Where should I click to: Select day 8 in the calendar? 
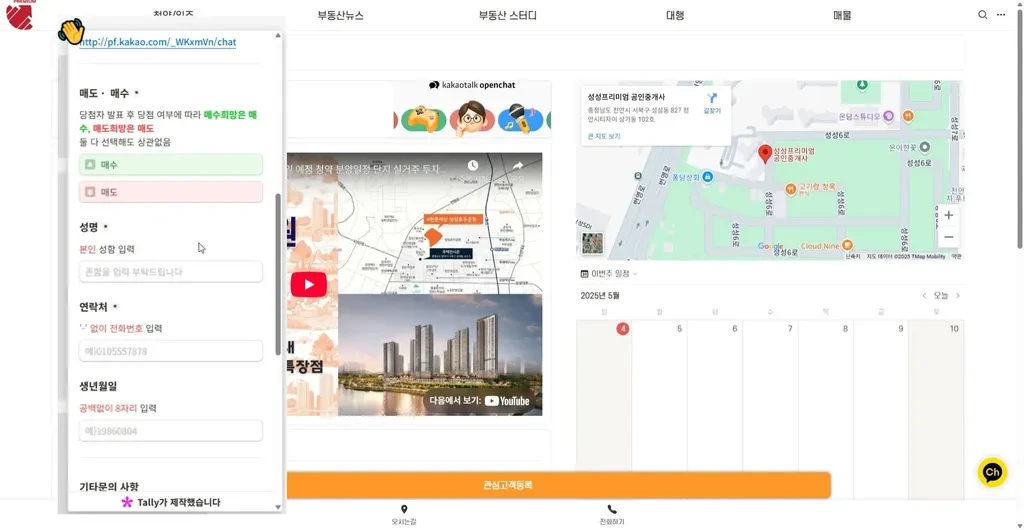click(x=846, y=329)
